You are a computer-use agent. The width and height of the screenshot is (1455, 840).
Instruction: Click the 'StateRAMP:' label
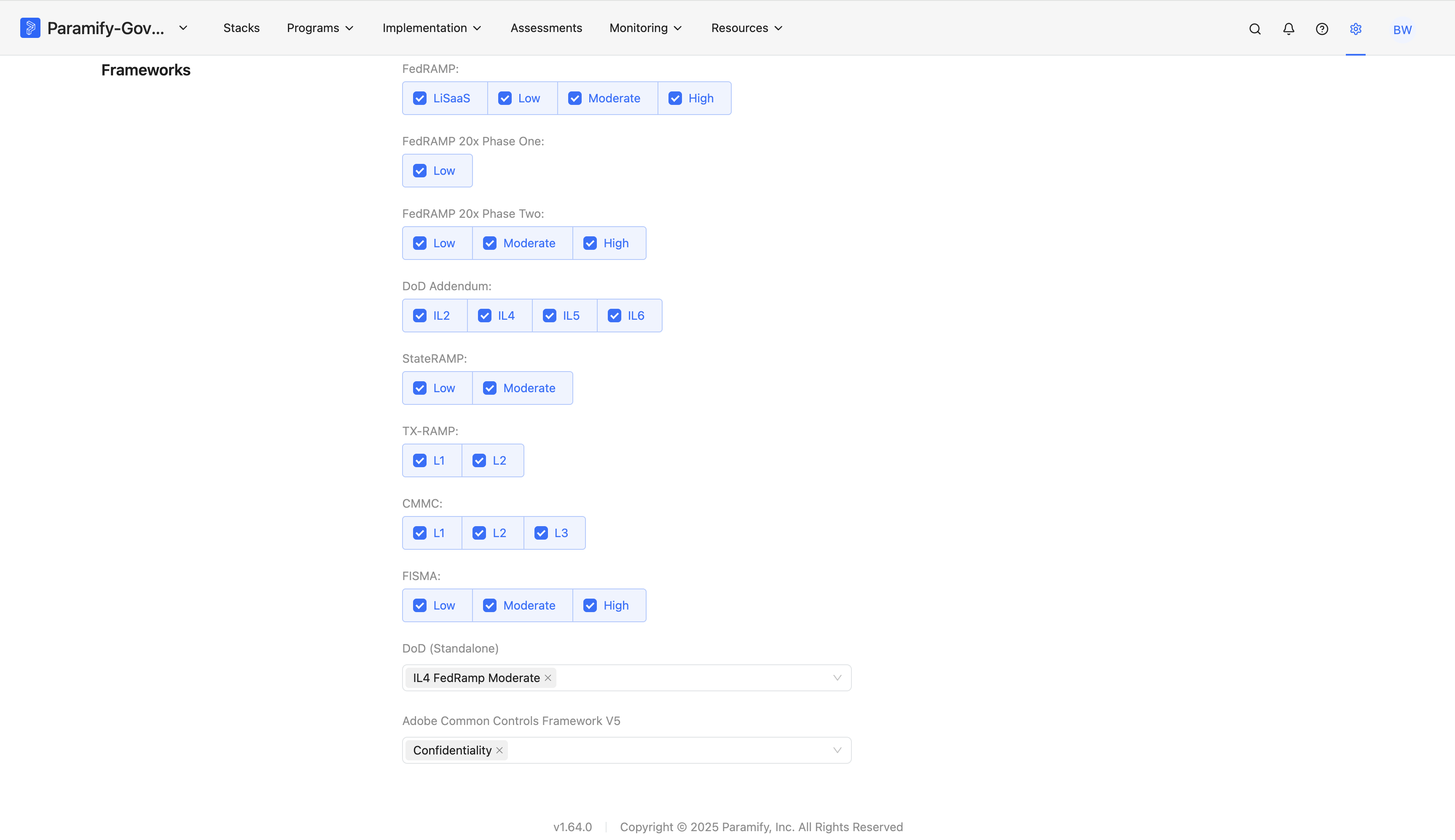pyautogui.click(x=435, y=359)
